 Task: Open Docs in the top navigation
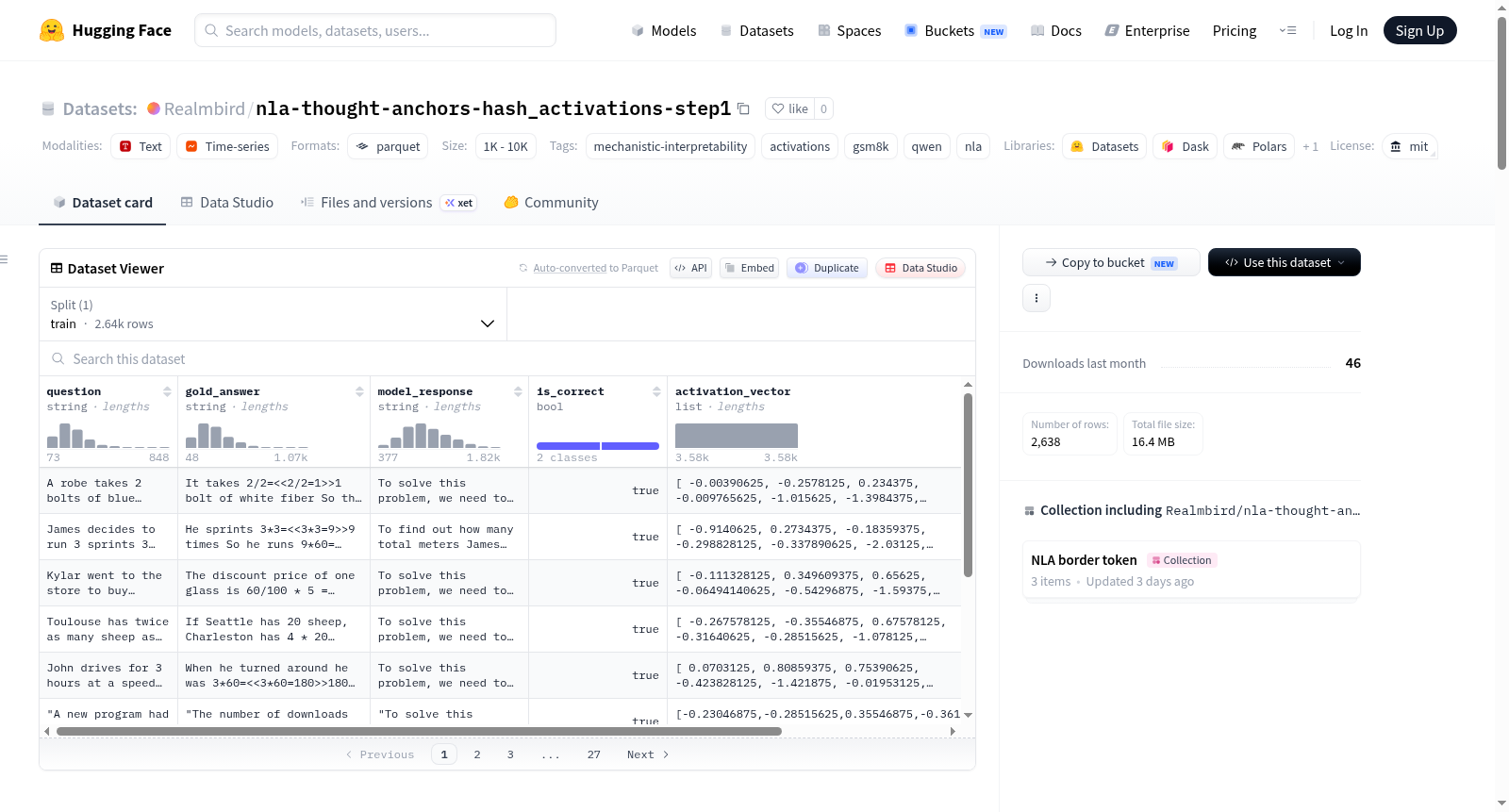1056,31
